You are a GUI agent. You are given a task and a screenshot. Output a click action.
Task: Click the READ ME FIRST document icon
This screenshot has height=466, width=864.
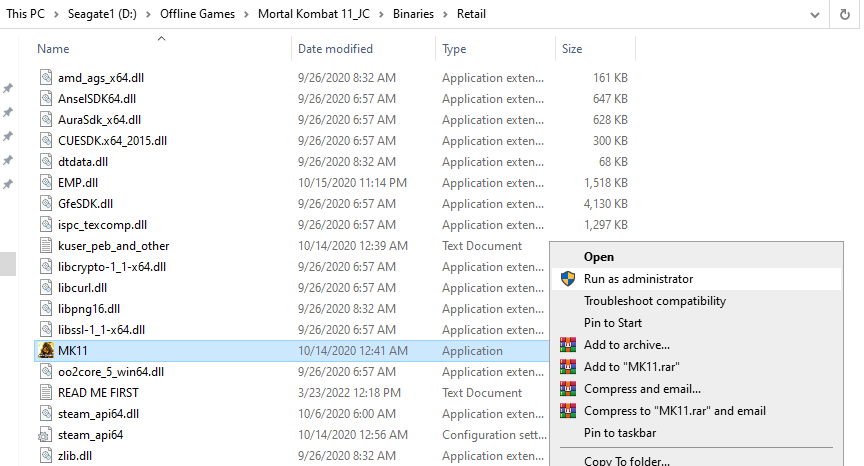[x=46, y=392]
